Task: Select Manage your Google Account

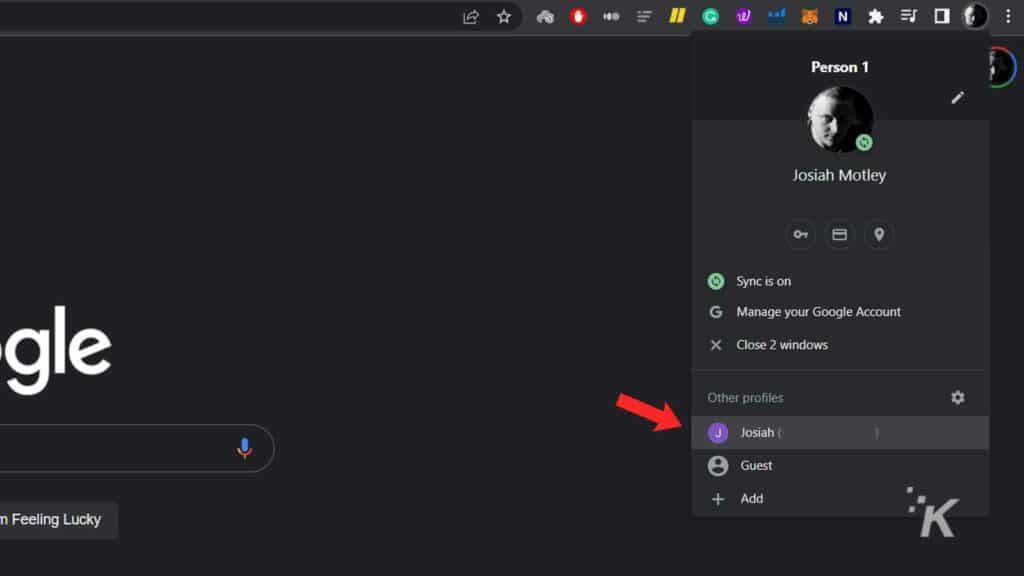Action: click(x=839, y=312)
